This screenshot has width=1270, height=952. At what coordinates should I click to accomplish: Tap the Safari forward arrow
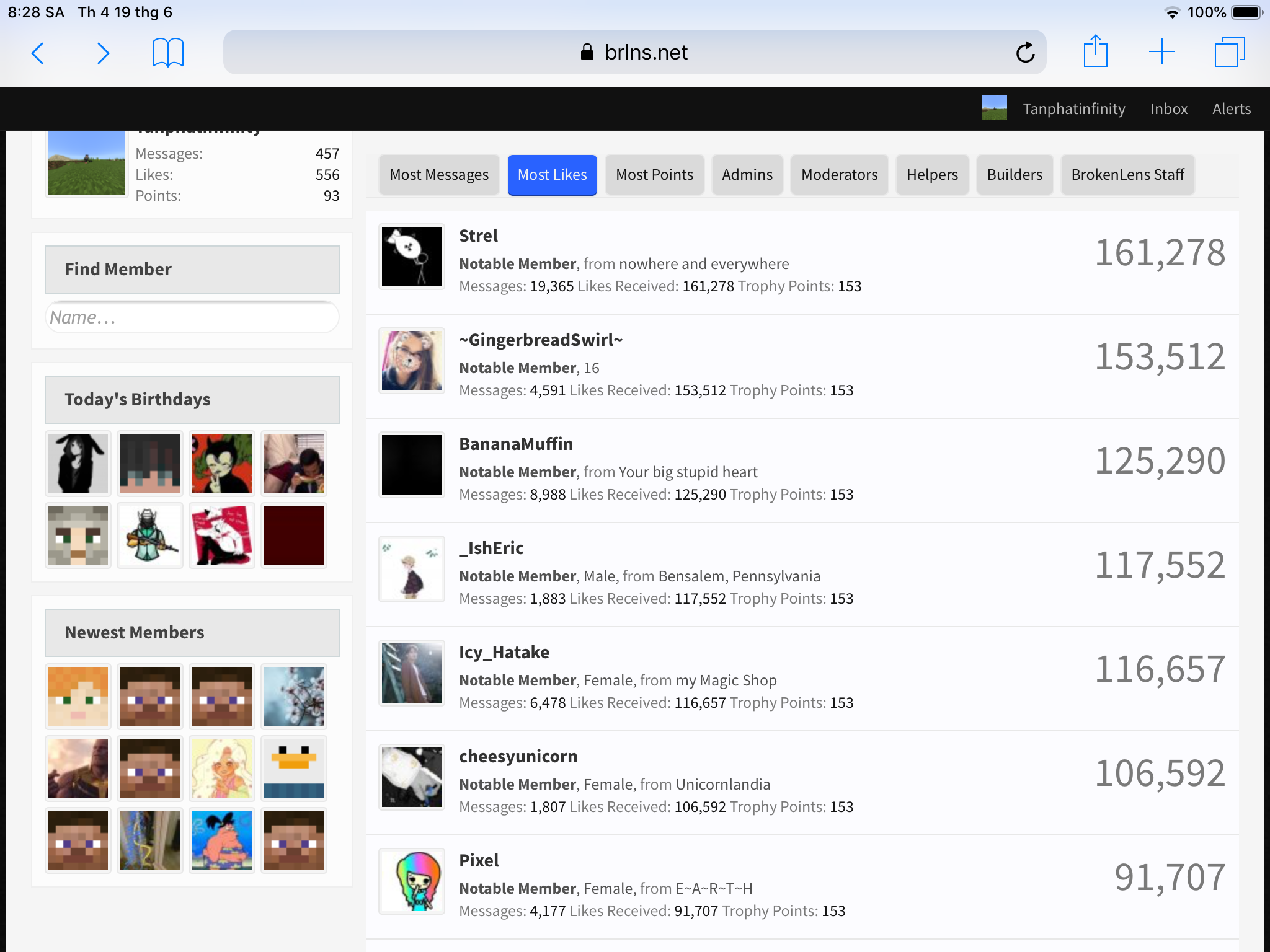103,53
